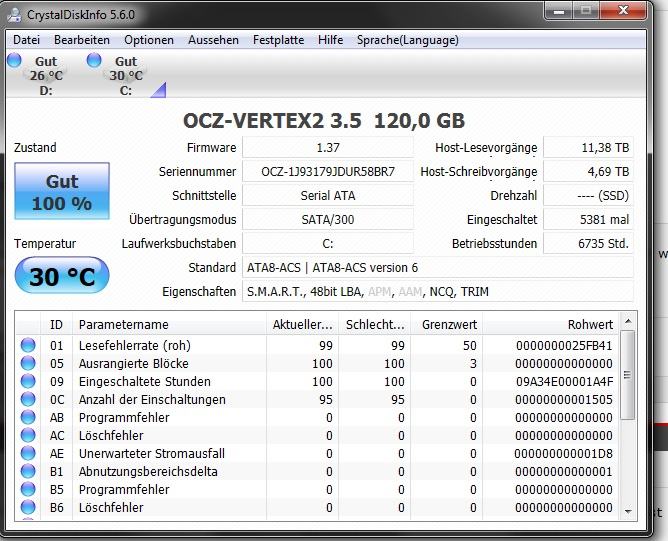
Task: Click the 11,38 TB Host-Lesevorgänge value
Action: [588, 147]
